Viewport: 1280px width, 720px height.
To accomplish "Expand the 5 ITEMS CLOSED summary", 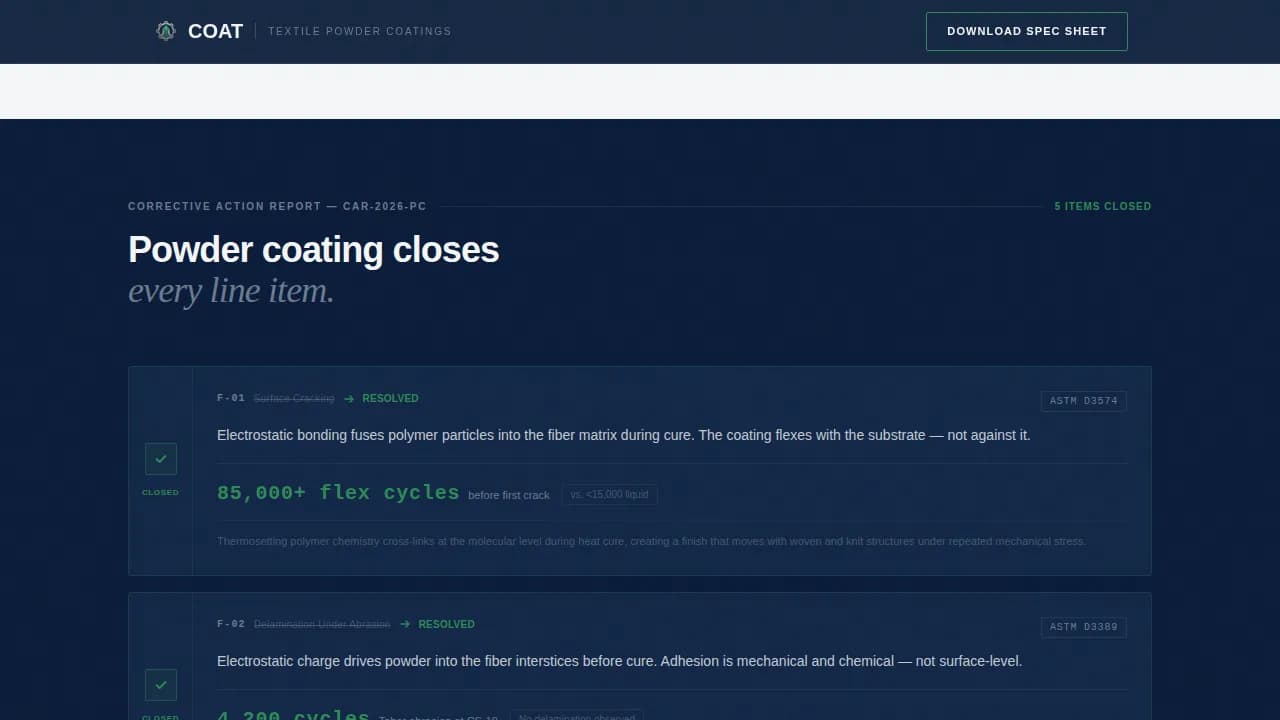I will coord(1103,206).
